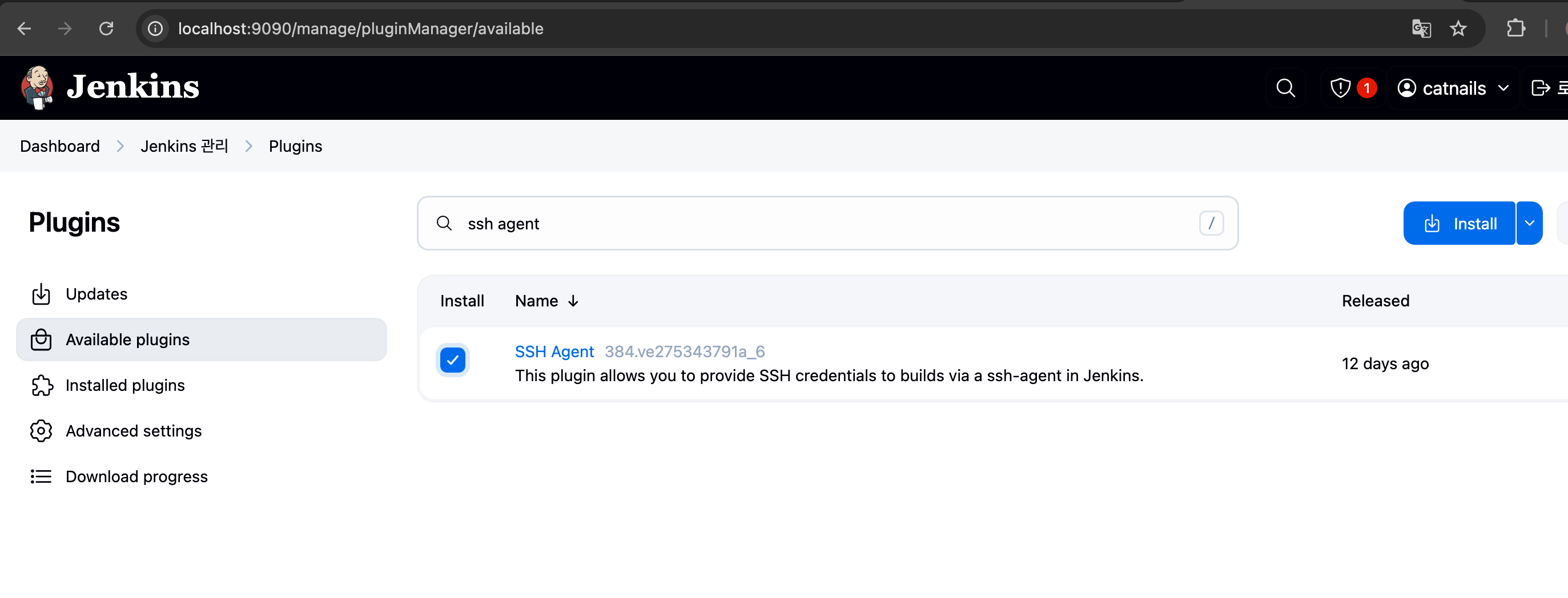The width and height of the screenshot is (1568, 598).
Task: Click the Jenkins 관리 breadcrumb link
Action: click(184, 147)
